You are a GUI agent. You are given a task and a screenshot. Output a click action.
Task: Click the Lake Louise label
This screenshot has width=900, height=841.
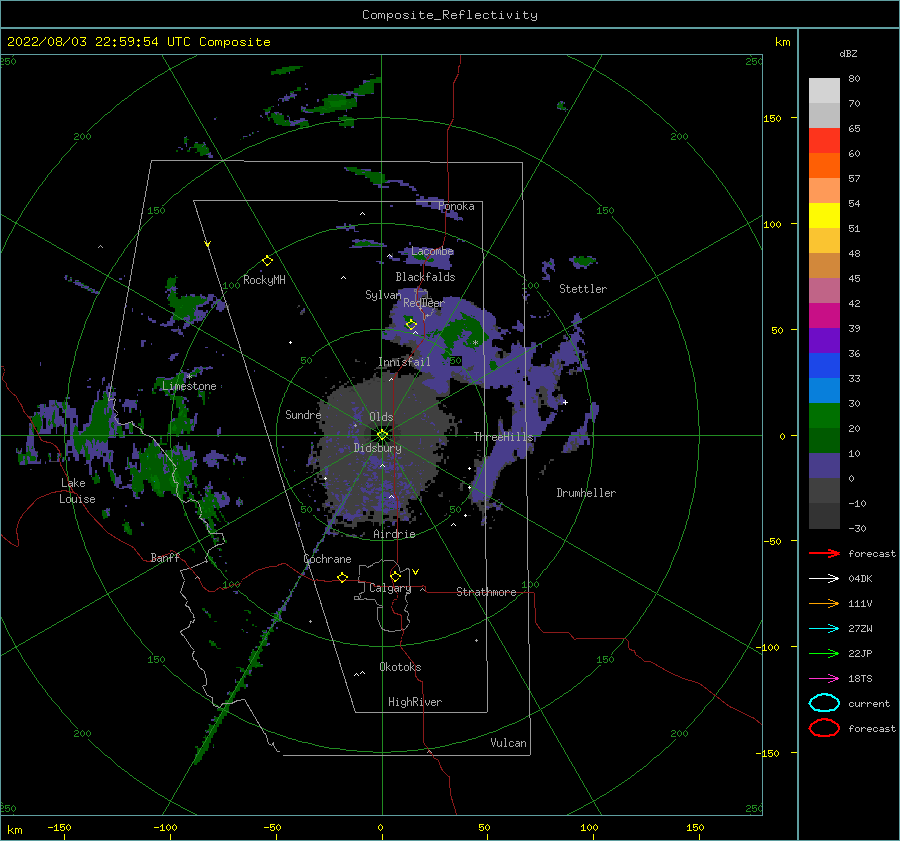(x=77, y=491)
